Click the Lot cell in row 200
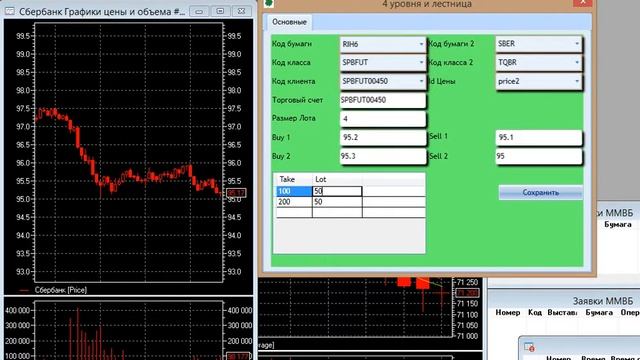This screenshot has width=640, height=360. 337,202
